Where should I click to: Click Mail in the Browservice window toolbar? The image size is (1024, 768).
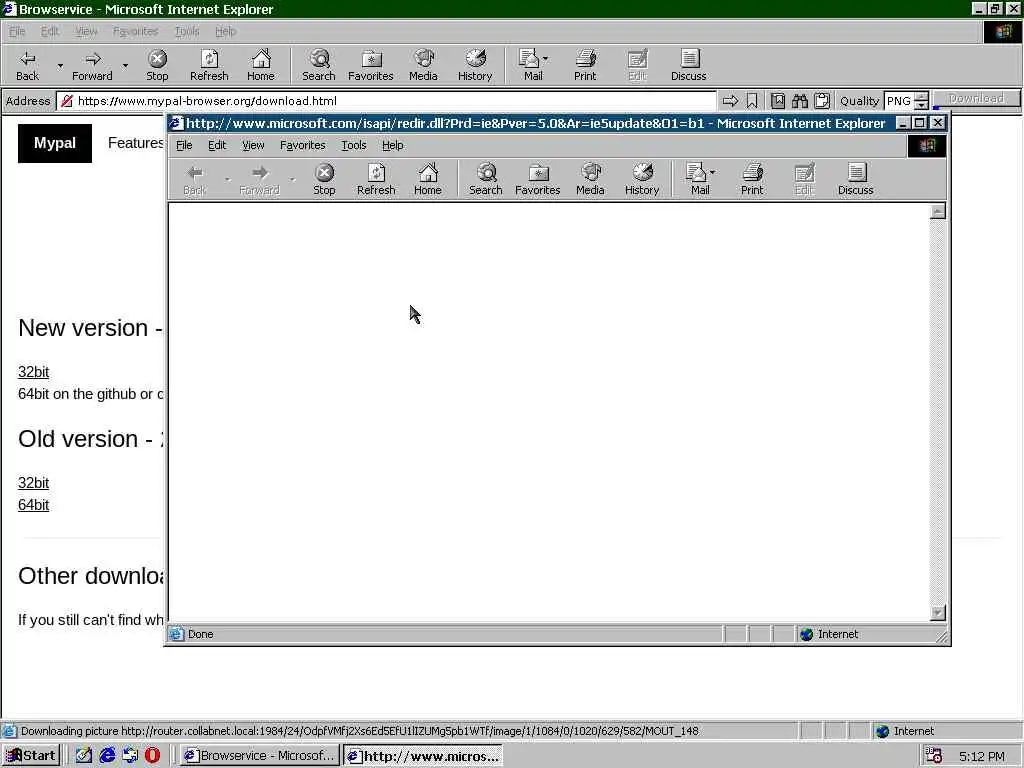click(532, 65)
